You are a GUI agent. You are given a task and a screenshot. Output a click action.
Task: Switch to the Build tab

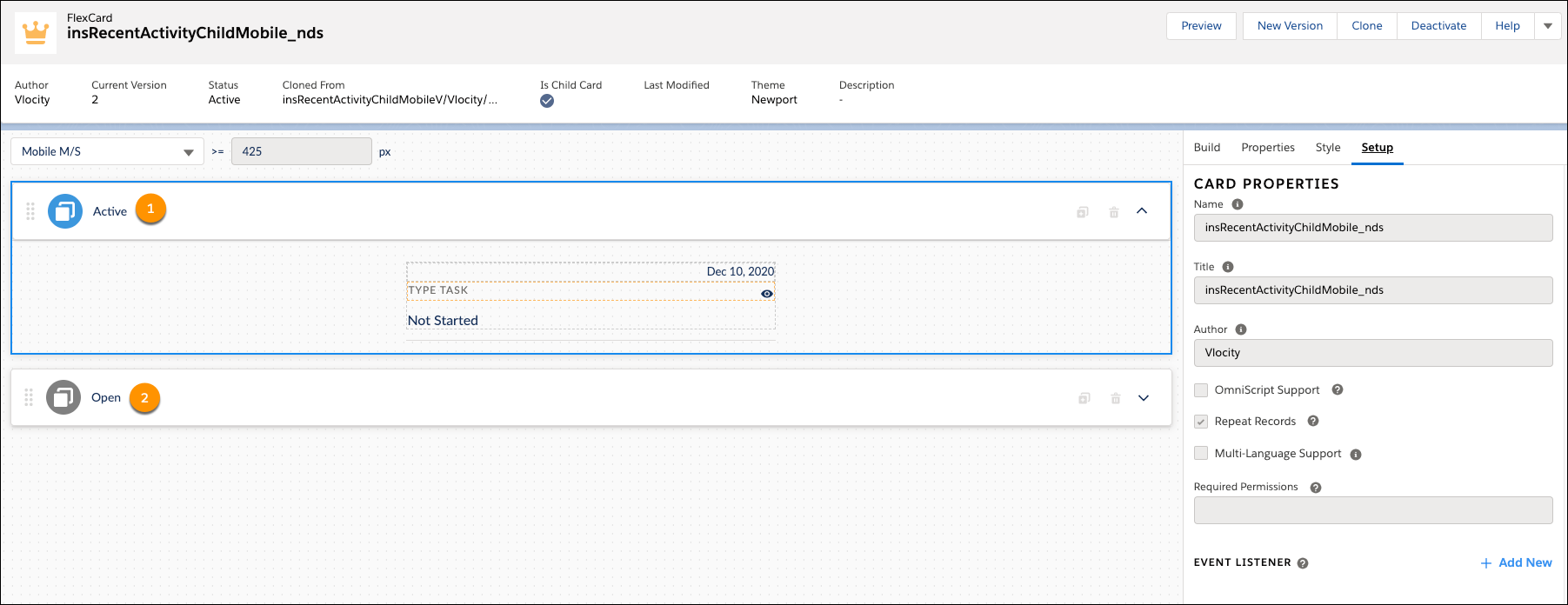(1207, 148)
